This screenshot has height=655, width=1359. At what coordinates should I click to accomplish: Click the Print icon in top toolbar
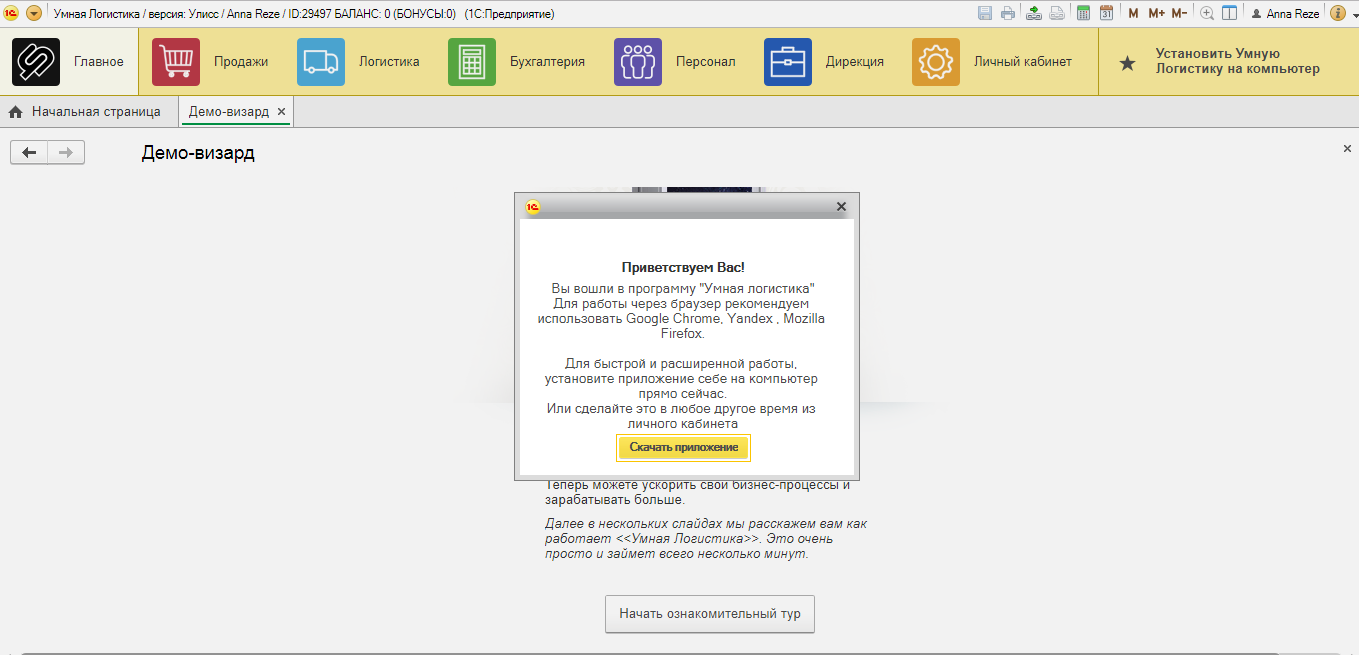click(1008, 13)
